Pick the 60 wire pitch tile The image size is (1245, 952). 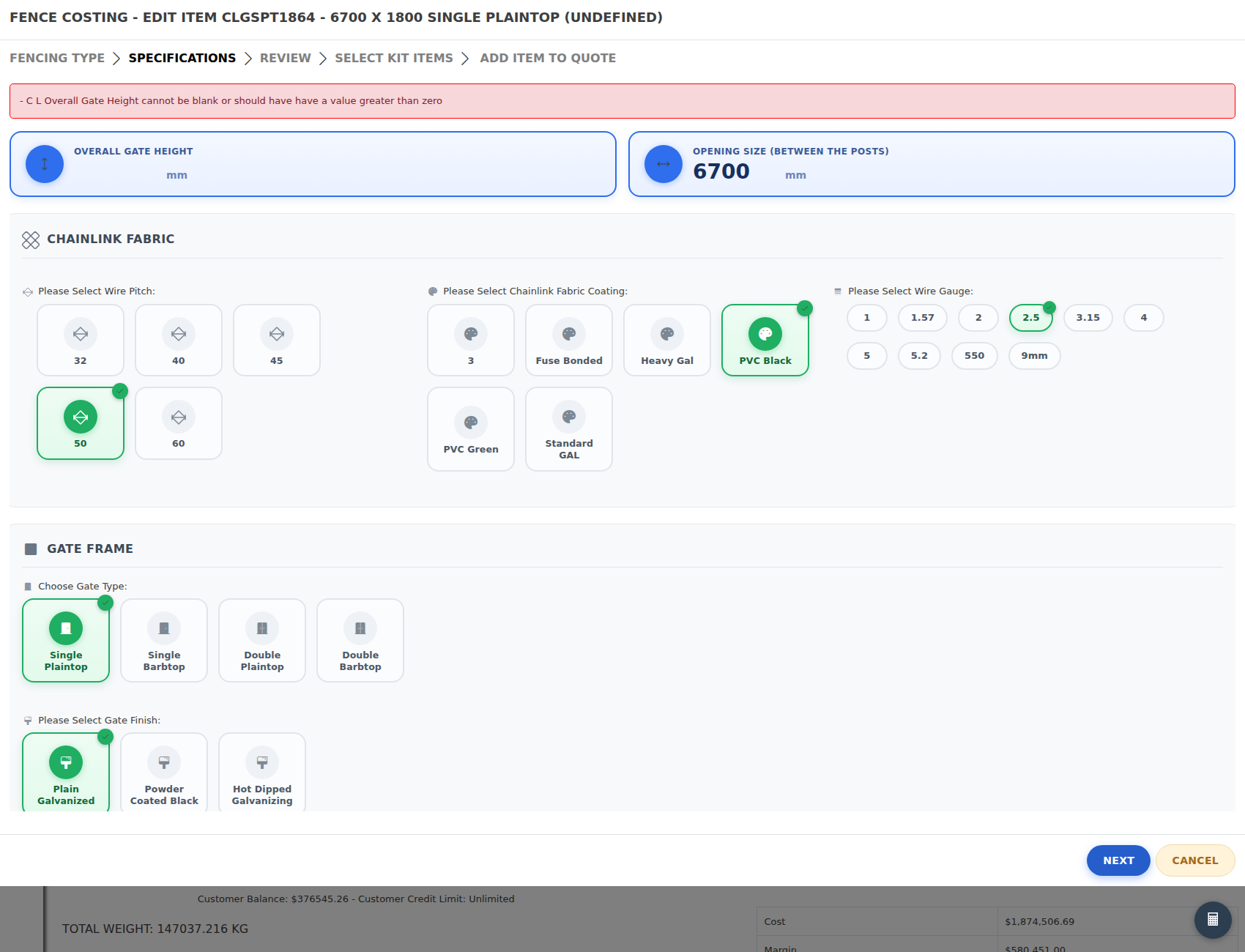coord(179,423)
